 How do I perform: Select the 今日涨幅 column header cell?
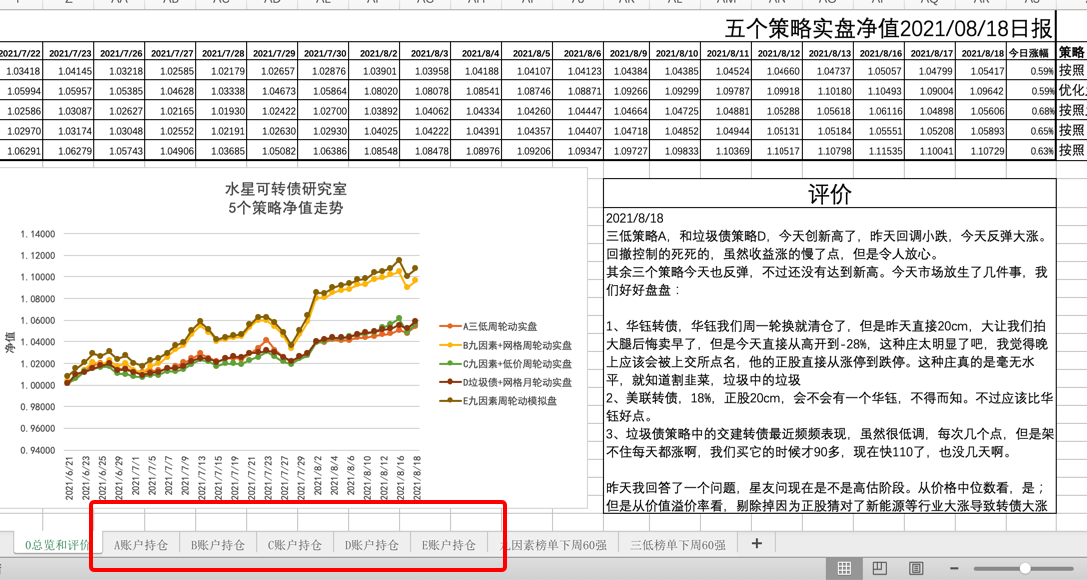[x=1029, y=52]
